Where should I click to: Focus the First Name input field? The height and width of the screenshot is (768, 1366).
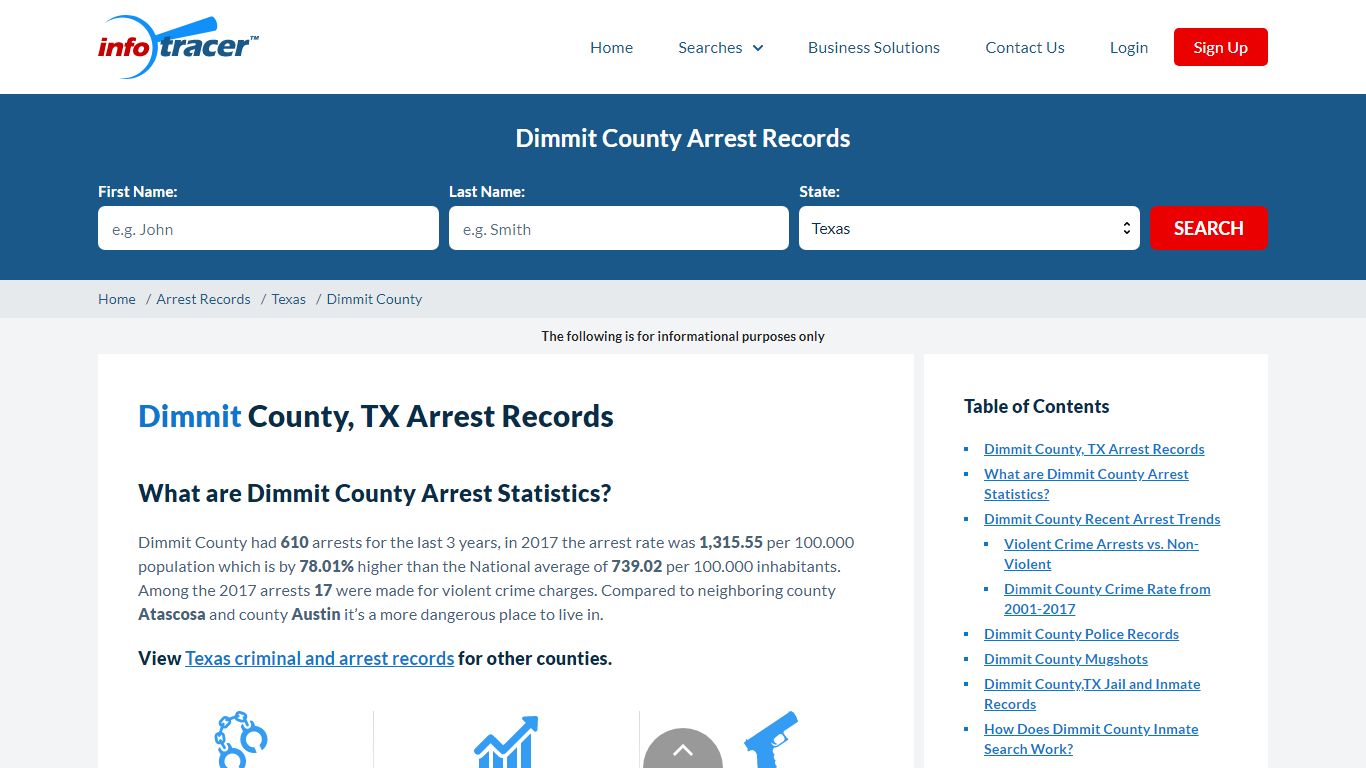tap(268, 228)
